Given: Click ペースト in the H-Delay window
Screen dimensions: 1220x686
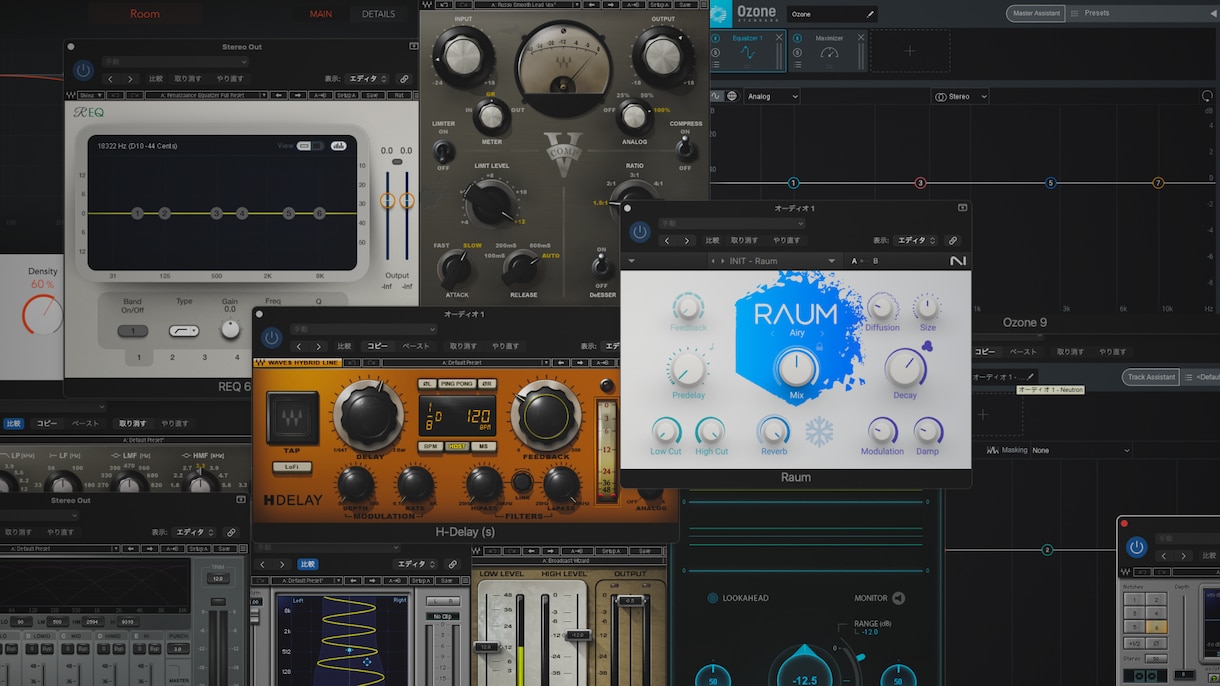Looking at the screenshot, I should pos(416,346).
